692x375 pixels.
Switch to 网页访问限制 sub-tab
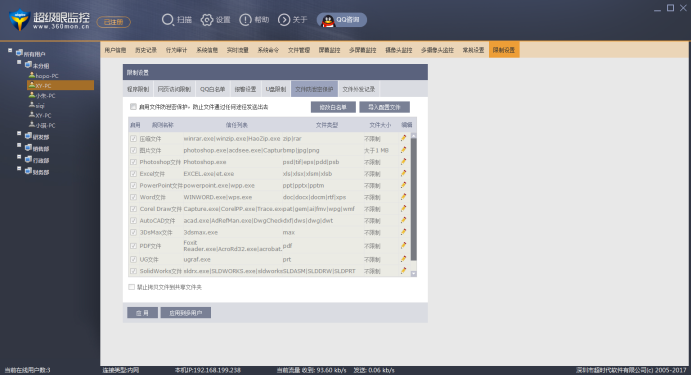174,89
